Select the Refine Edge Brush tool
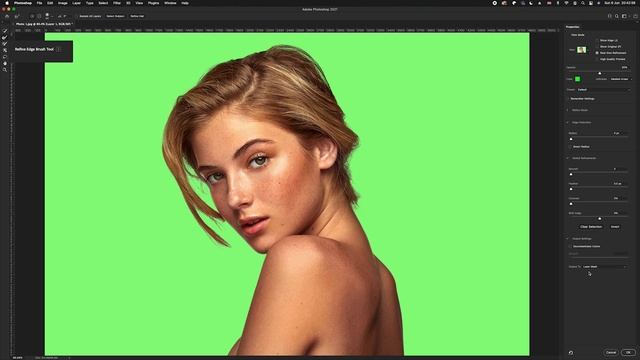 5,38
